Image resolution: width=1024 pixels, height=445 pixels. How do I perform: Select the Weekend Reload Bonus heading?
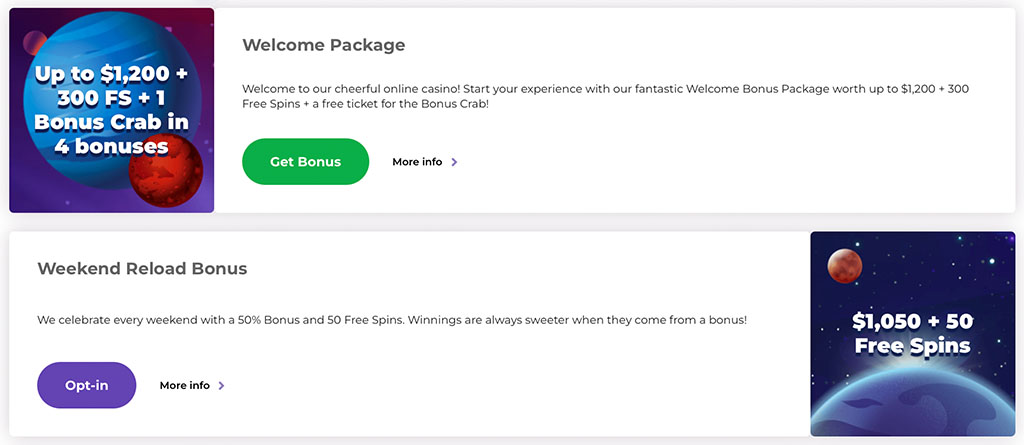point(142,268)
